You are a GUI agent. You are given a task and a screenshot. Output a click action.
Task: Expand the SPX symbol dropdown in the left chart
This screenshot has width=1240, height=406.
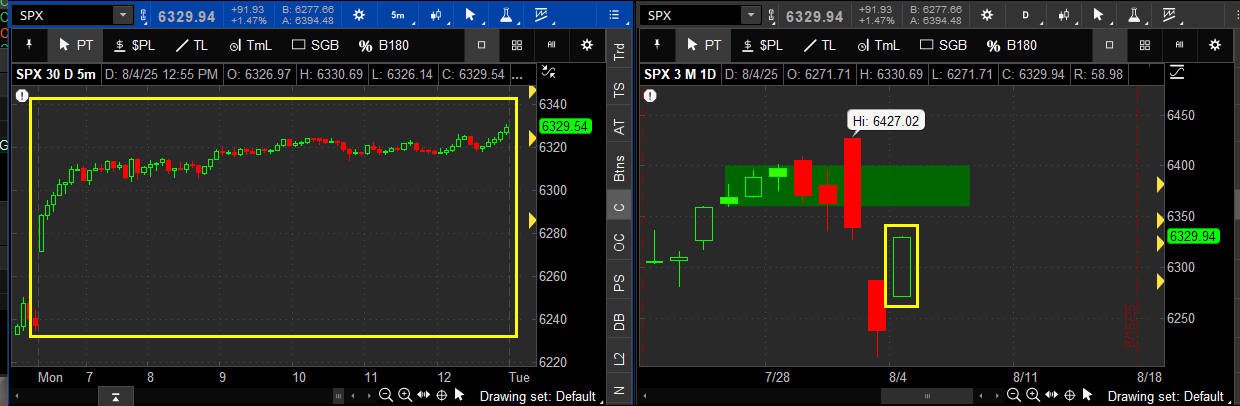coord(122,15)
